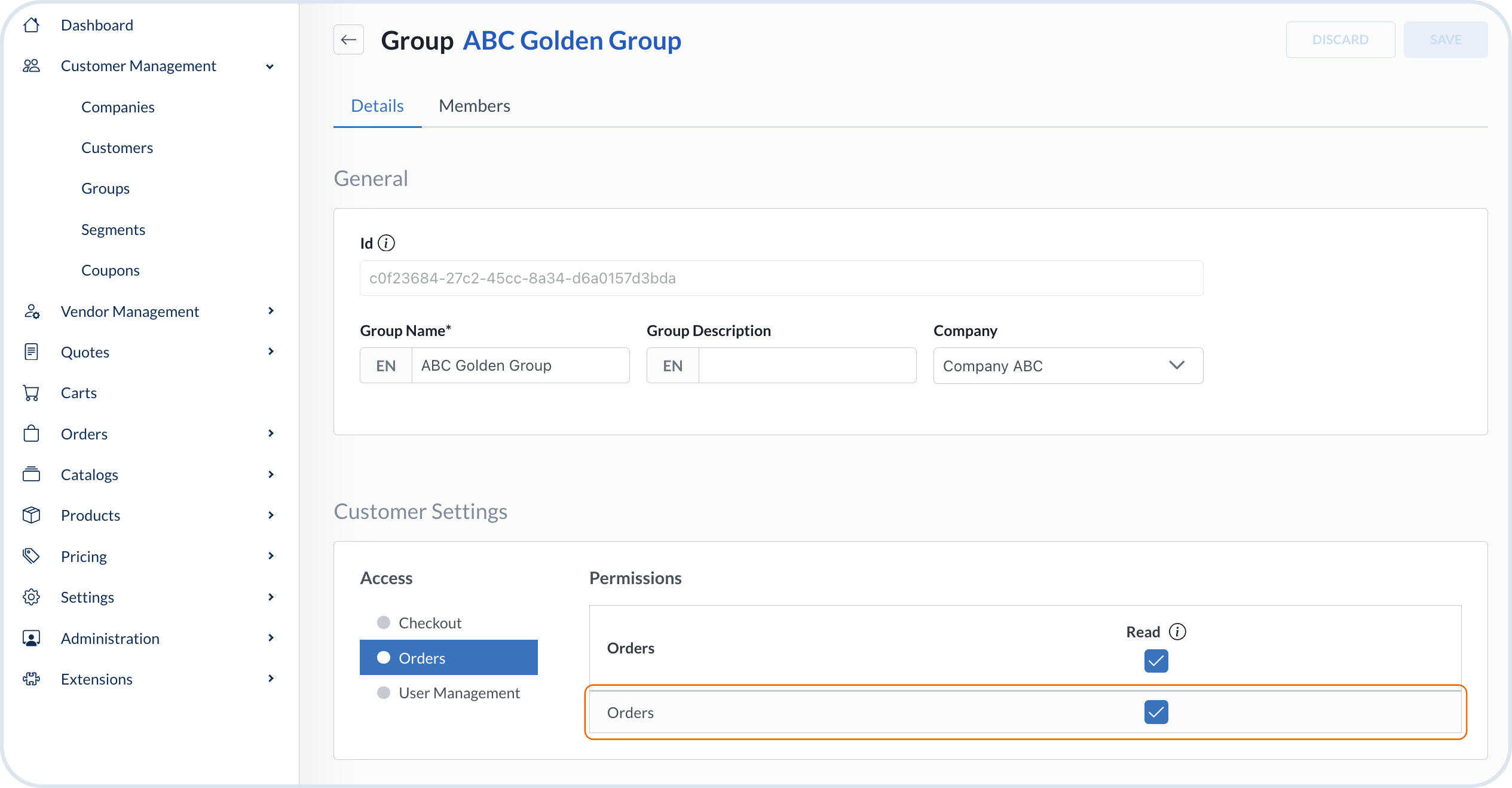Click the Read permission info icon
Screen dimensions: 1512x788
(x=1177, y=632)
